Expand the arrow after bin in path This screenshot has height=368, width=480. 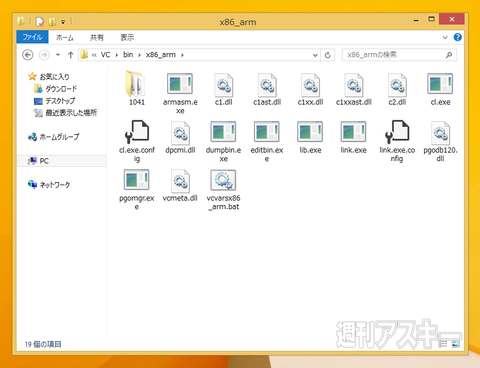click(139, 55)
